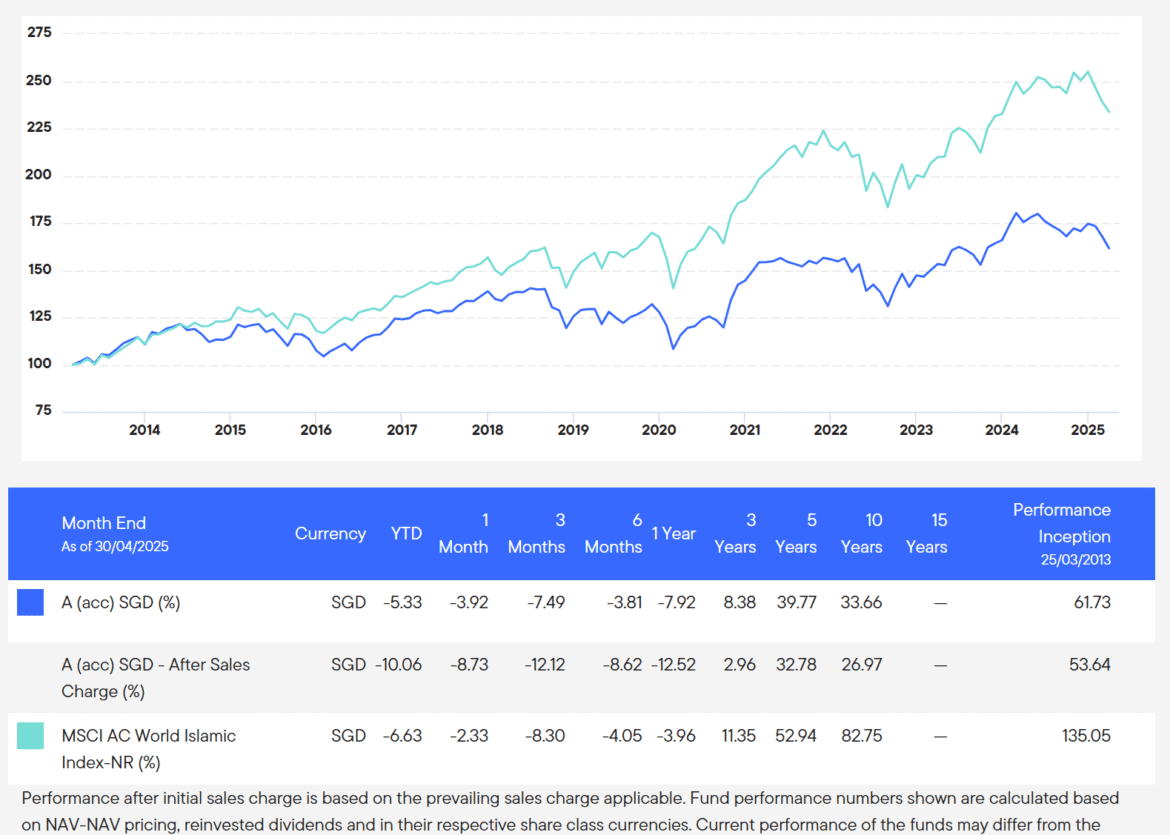Click the teal MSCI Islamic Index legend swatch
This screenshot has height=835, width=1170.
pyautogui.click(x=30, y=735)
